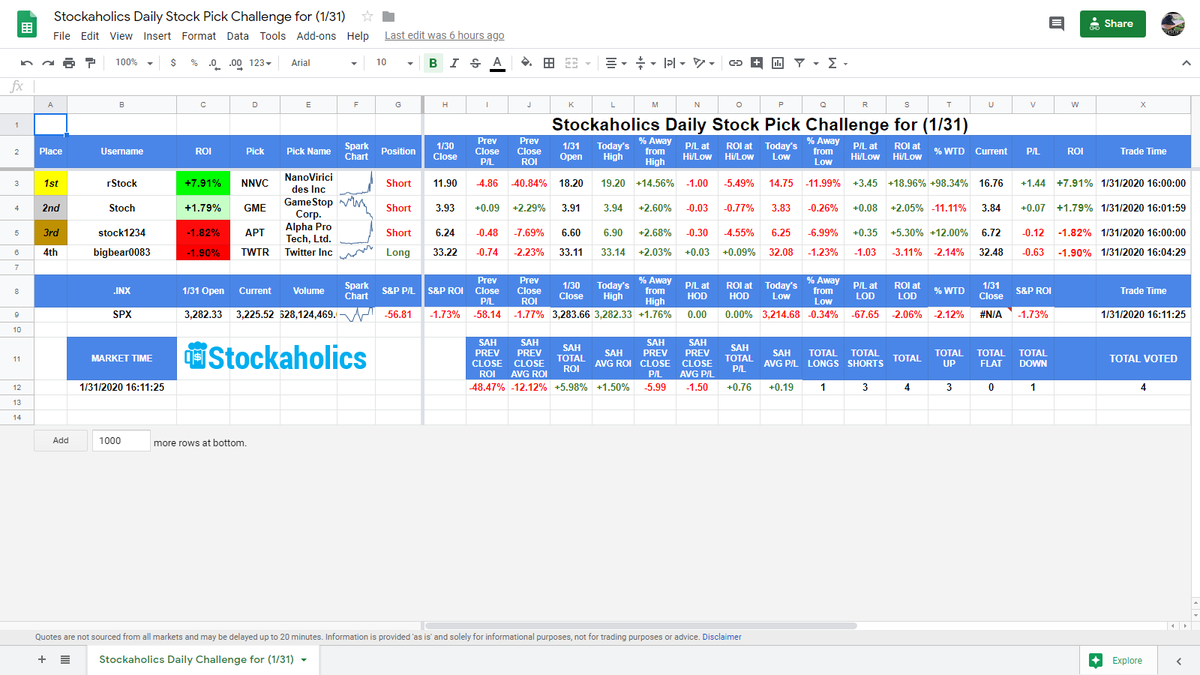Select Stockaholics Daily Challenge sheet tab

pyautogui.click(x=203, y=660)
